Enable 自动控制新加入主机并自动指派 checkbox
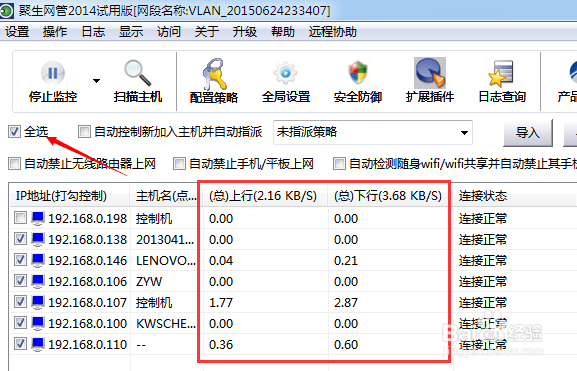Screen dimensions: 577x371 (x=84, y=131)
